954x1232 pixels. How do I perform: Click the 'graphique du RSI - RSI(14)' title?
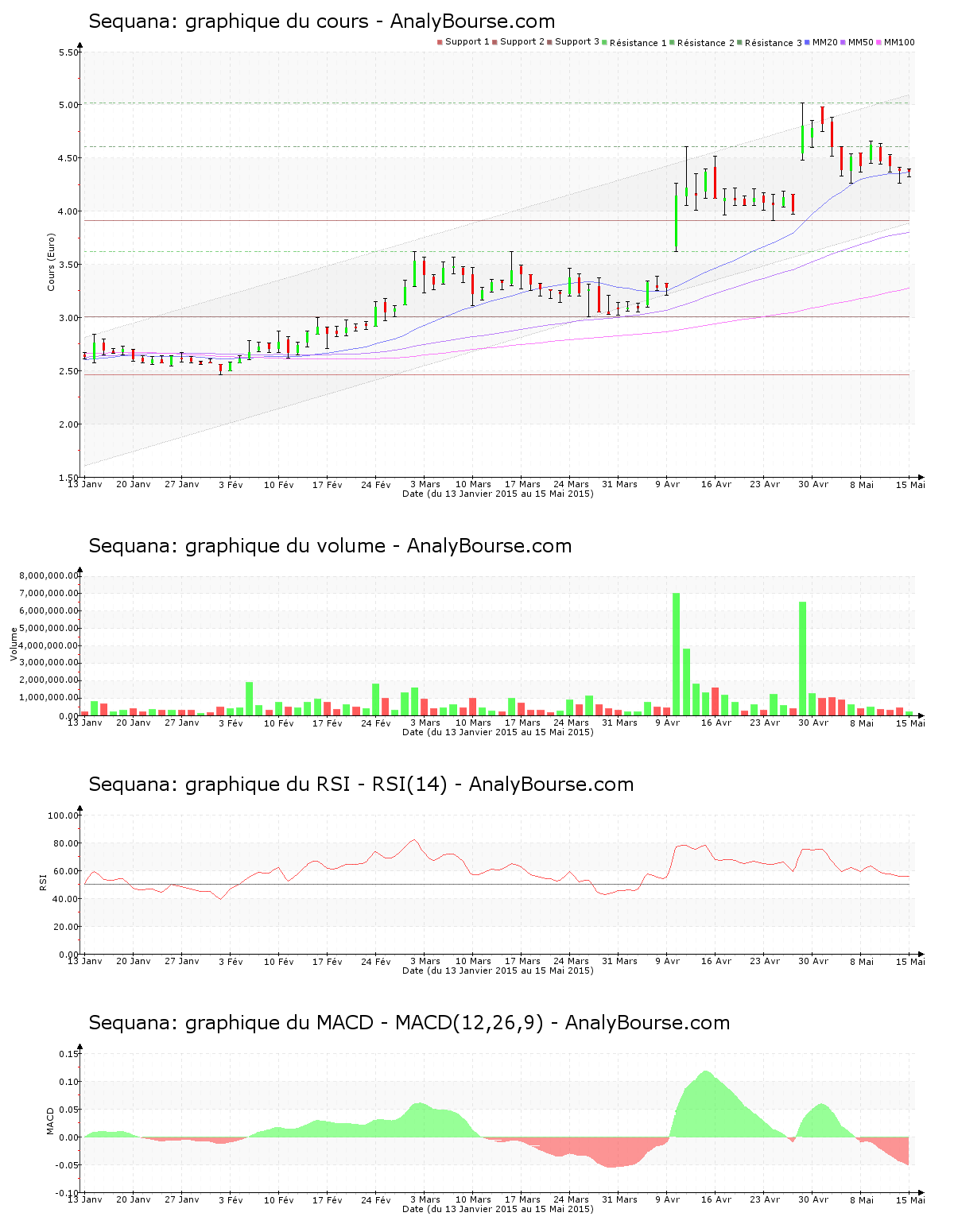coord(361,785)
